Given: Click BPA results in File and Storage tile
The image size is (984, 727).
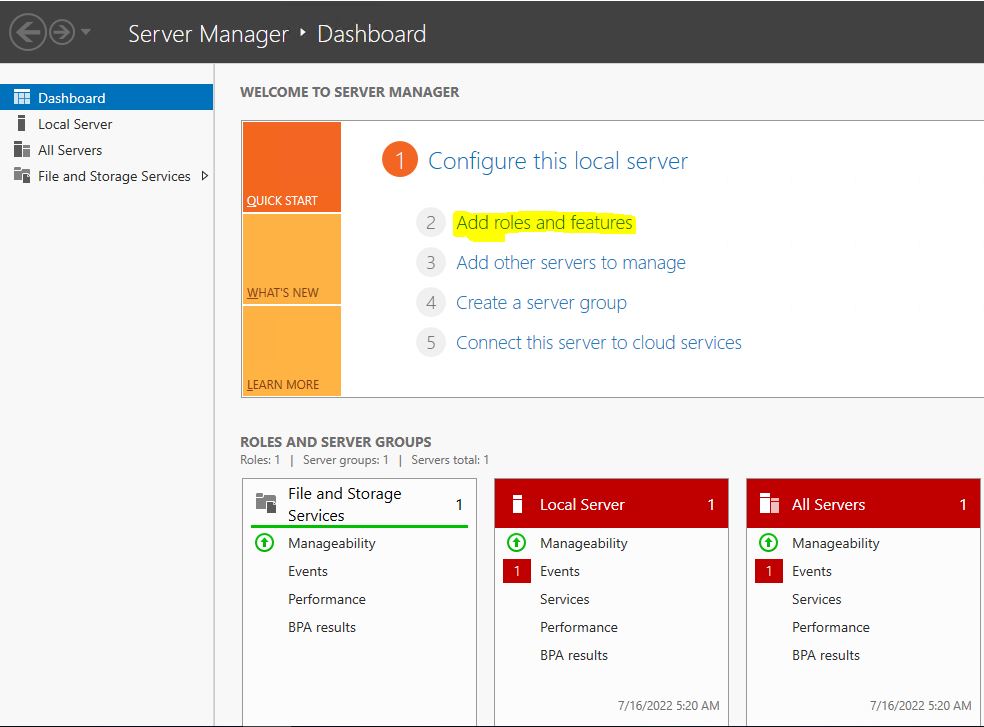Looking at the screenshot, I should [x=322, y=627].
